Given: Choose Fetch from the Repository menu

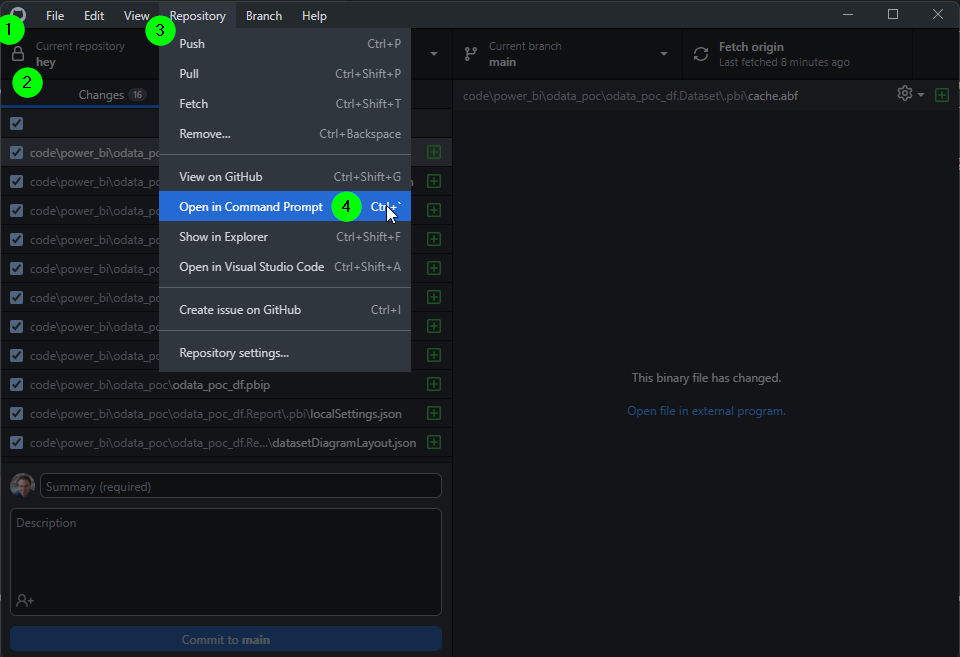Looking at the screenshot, I should pos(285,104).
